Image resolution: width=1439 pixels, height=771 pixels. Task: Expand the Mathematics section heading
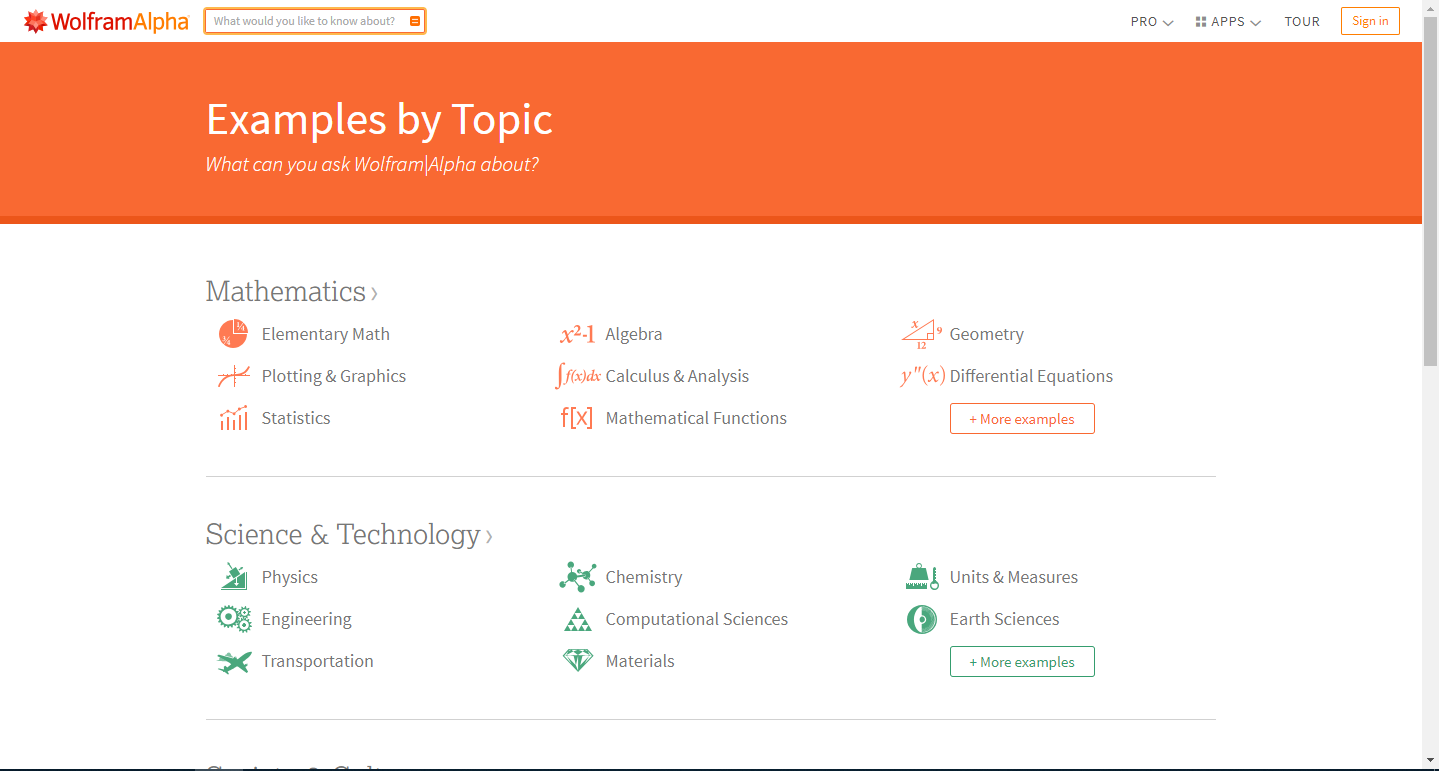pyautogui.click(x=291, y=292)
